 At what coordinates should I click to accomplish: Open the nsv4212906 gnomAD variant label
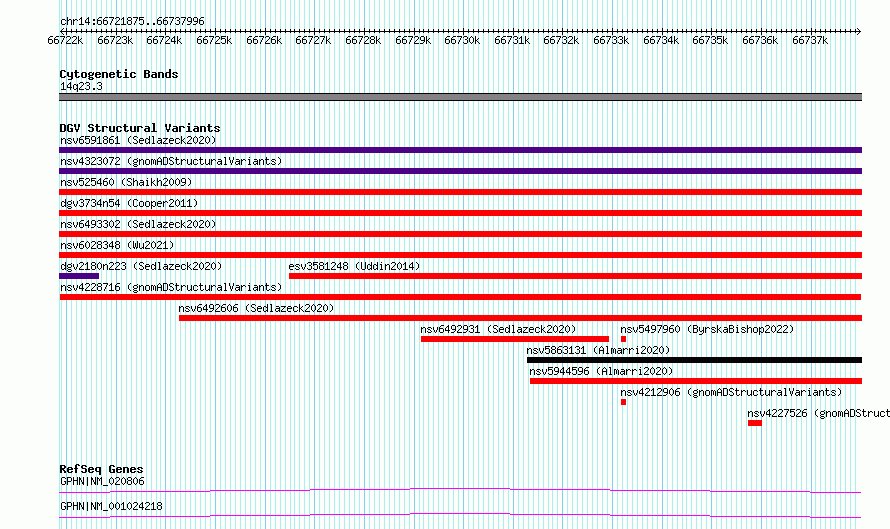[x=731, y=392]
